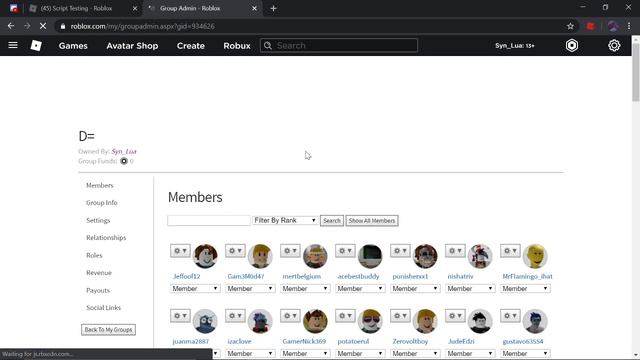Open gear menu for member JudeEdzi
Image resolution: width=640 pixels, height=360 pixels.
455,316
